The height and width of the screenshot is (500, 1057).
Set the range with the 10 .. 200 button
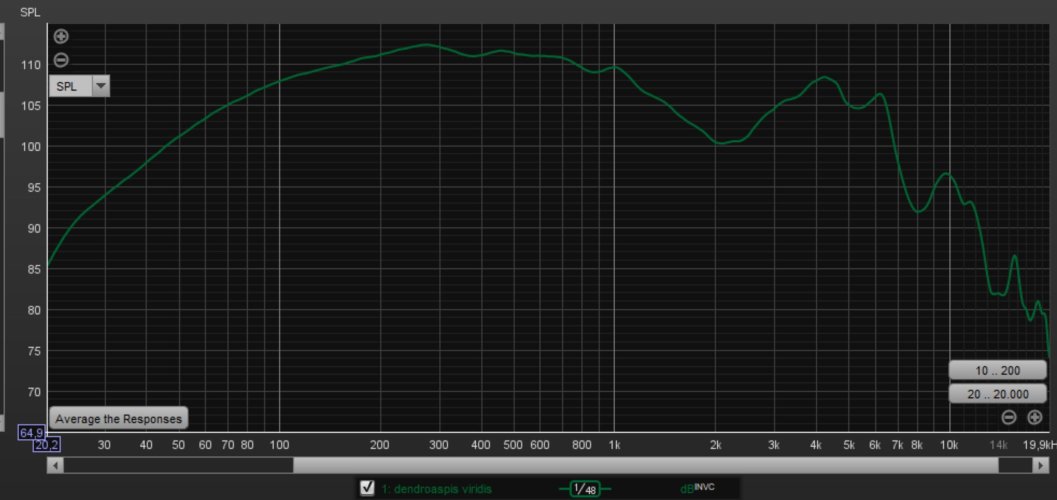997,370
